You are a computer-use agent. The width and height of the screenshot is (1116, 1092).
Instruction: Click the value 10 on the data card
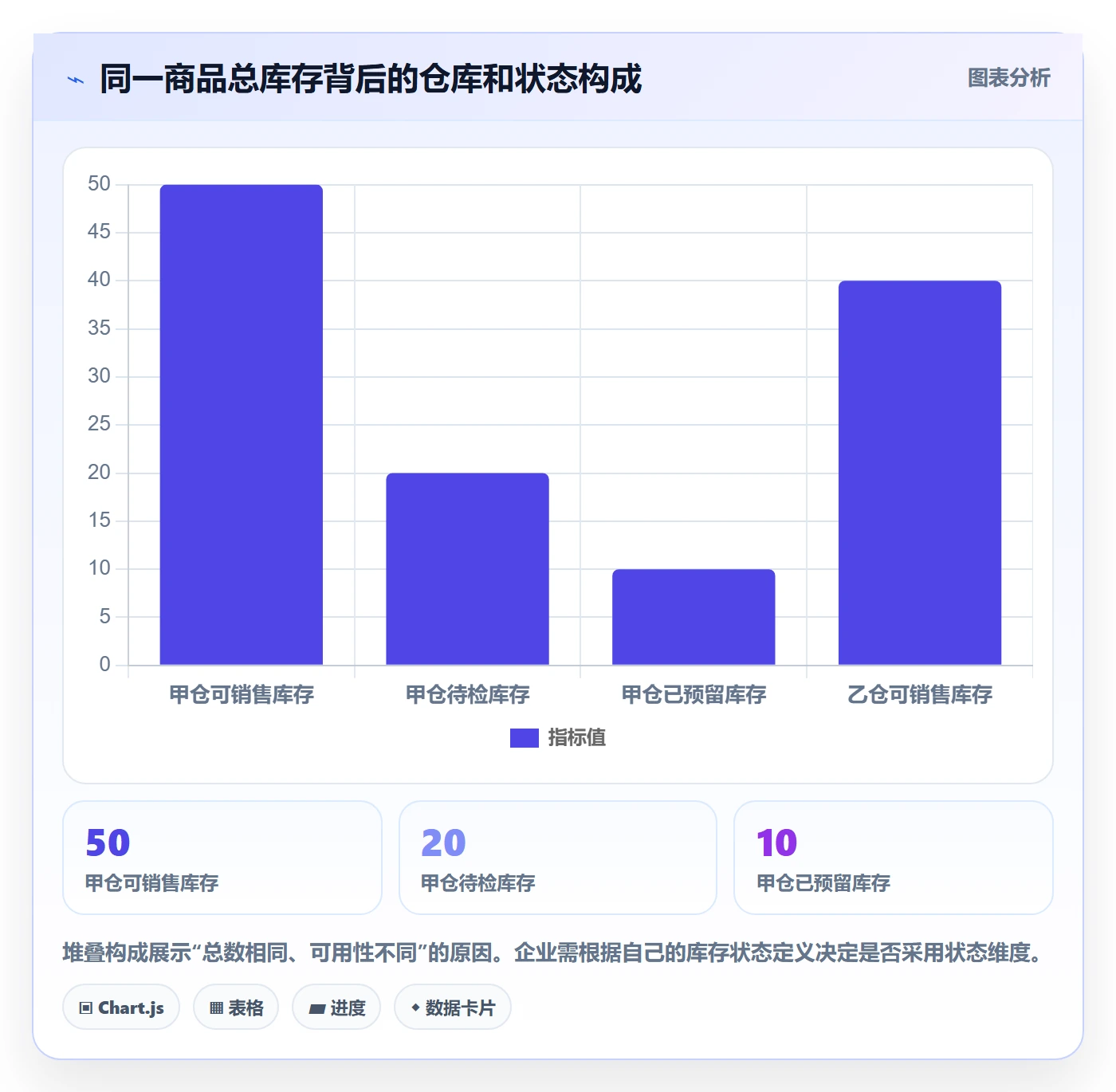[776, 843]
